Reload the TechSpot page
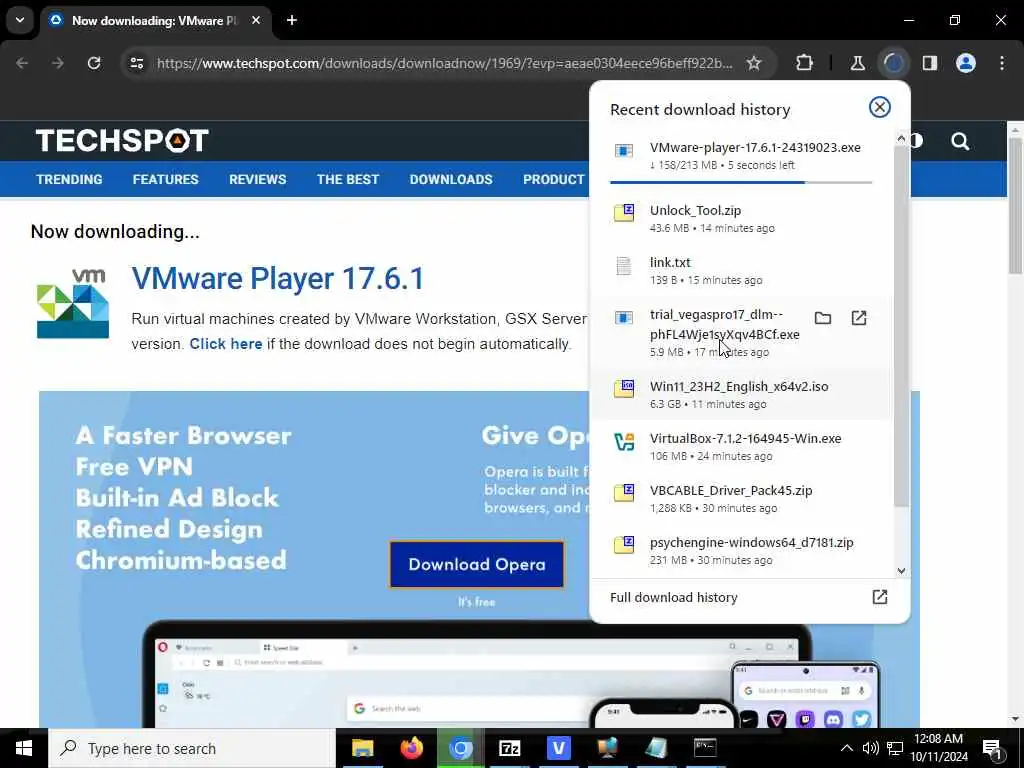 94,63
